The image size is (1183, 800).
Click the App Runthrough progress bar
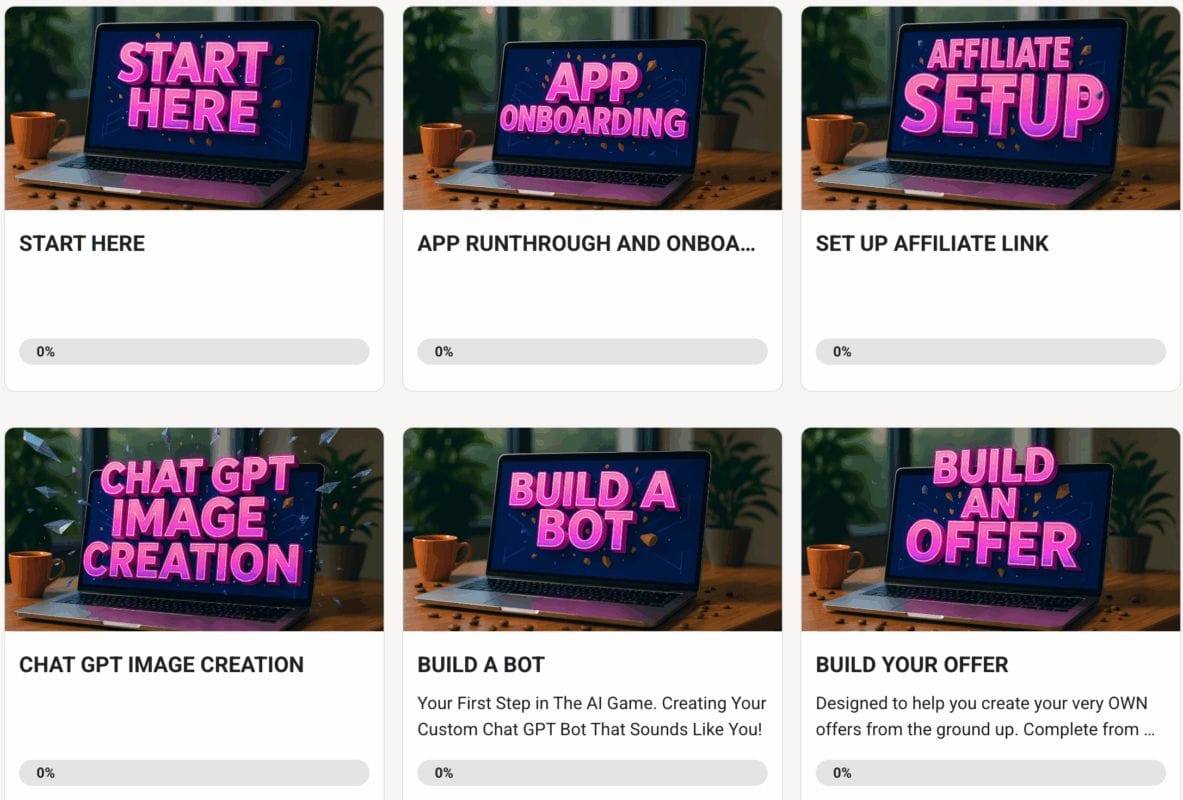[592, 352]
